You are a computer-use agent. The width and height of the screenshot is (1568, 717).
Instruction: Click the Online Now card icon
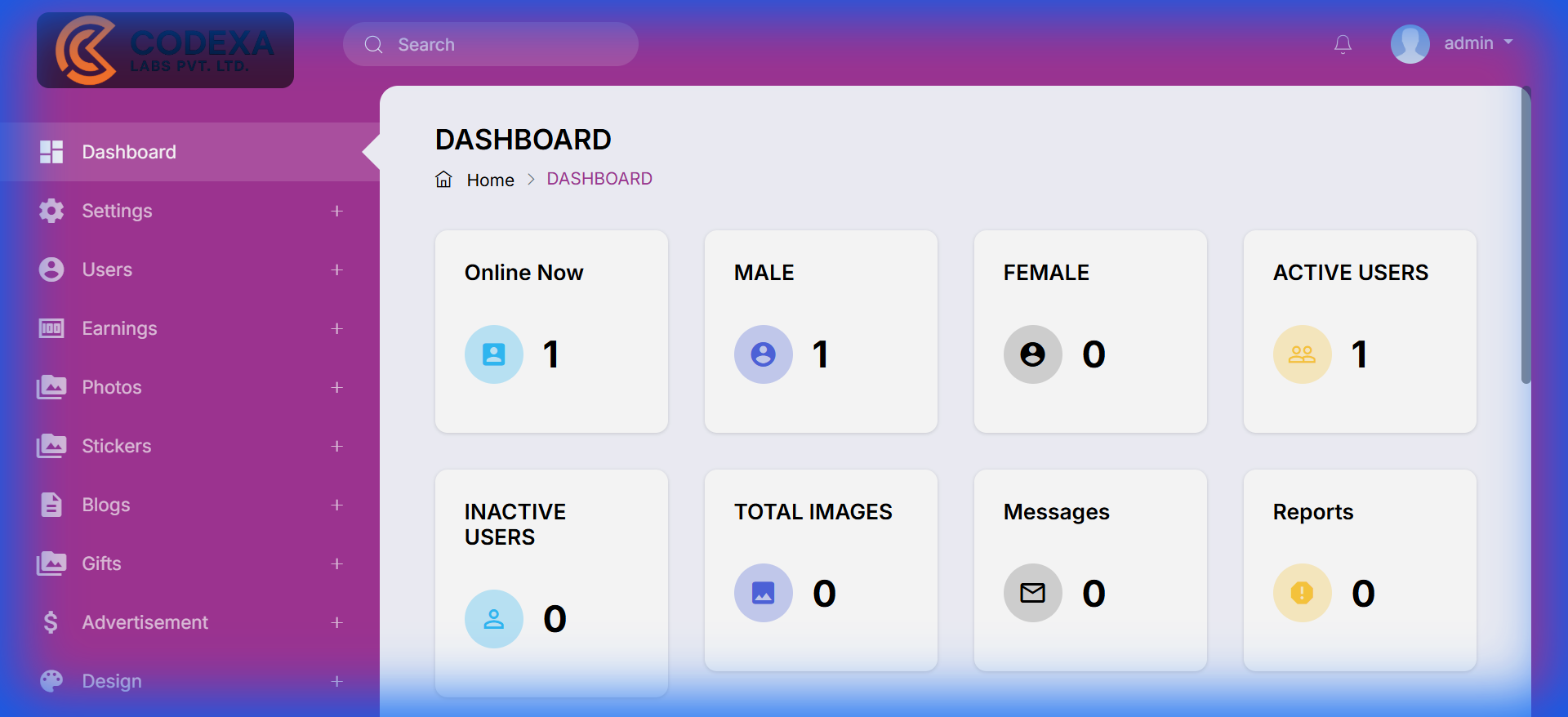click(x=494, y=354)
